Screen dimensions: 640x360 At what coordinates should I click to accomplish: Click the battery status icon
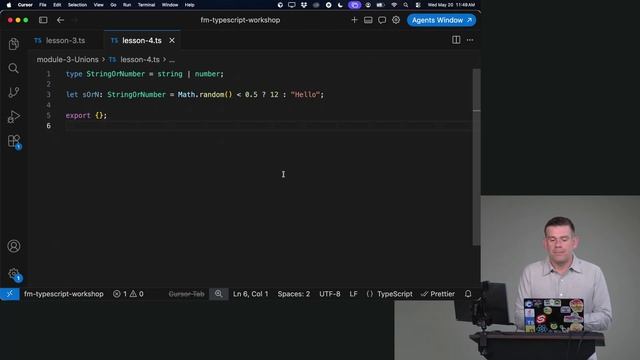point(380,5)
